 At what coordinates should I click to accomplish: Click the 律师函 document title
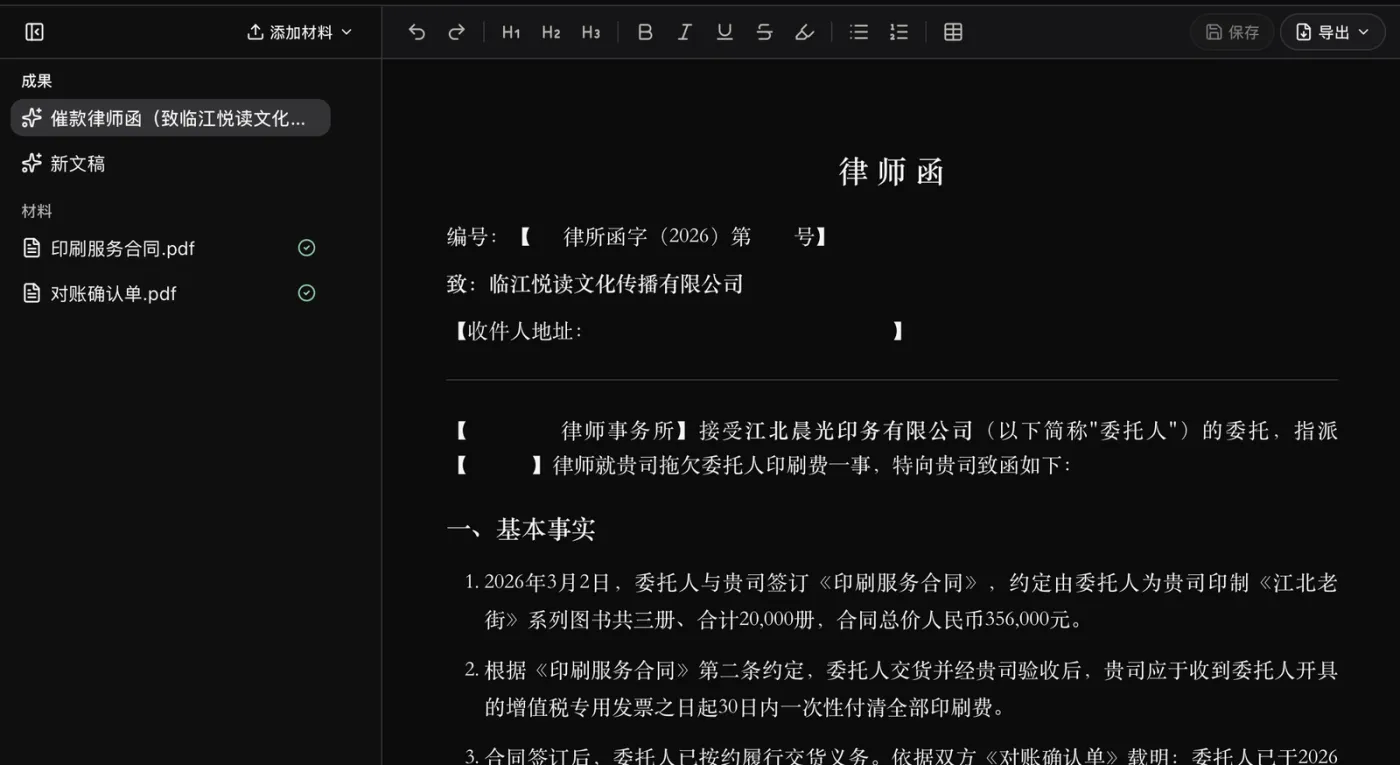point(891,172)
